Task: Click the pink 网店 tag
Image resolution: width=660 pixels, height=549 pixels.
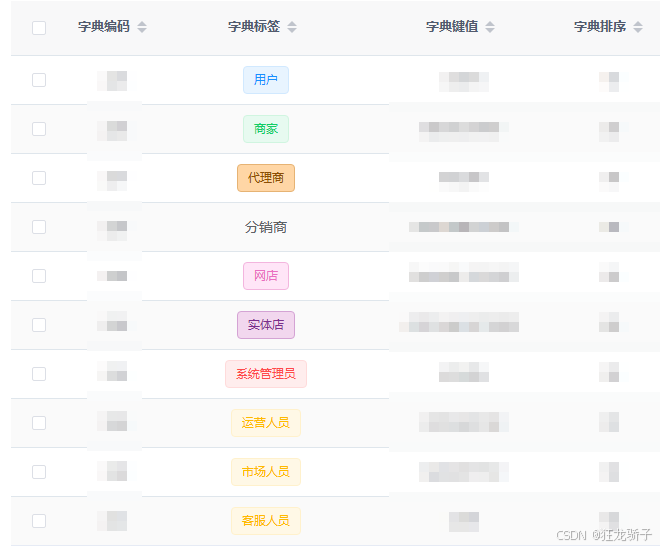Action: point(266,276)
